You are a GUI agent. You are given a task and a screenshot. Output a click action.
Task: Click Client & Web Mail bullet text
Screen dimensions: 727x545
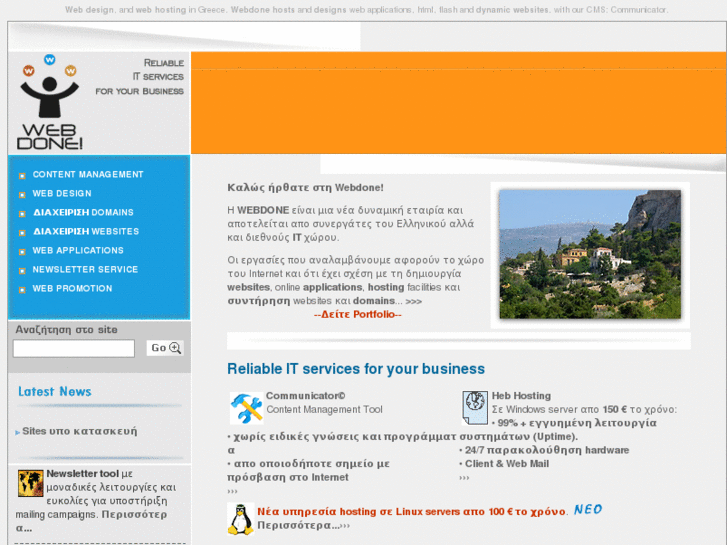pyautogui.click(x=507, y=464)
